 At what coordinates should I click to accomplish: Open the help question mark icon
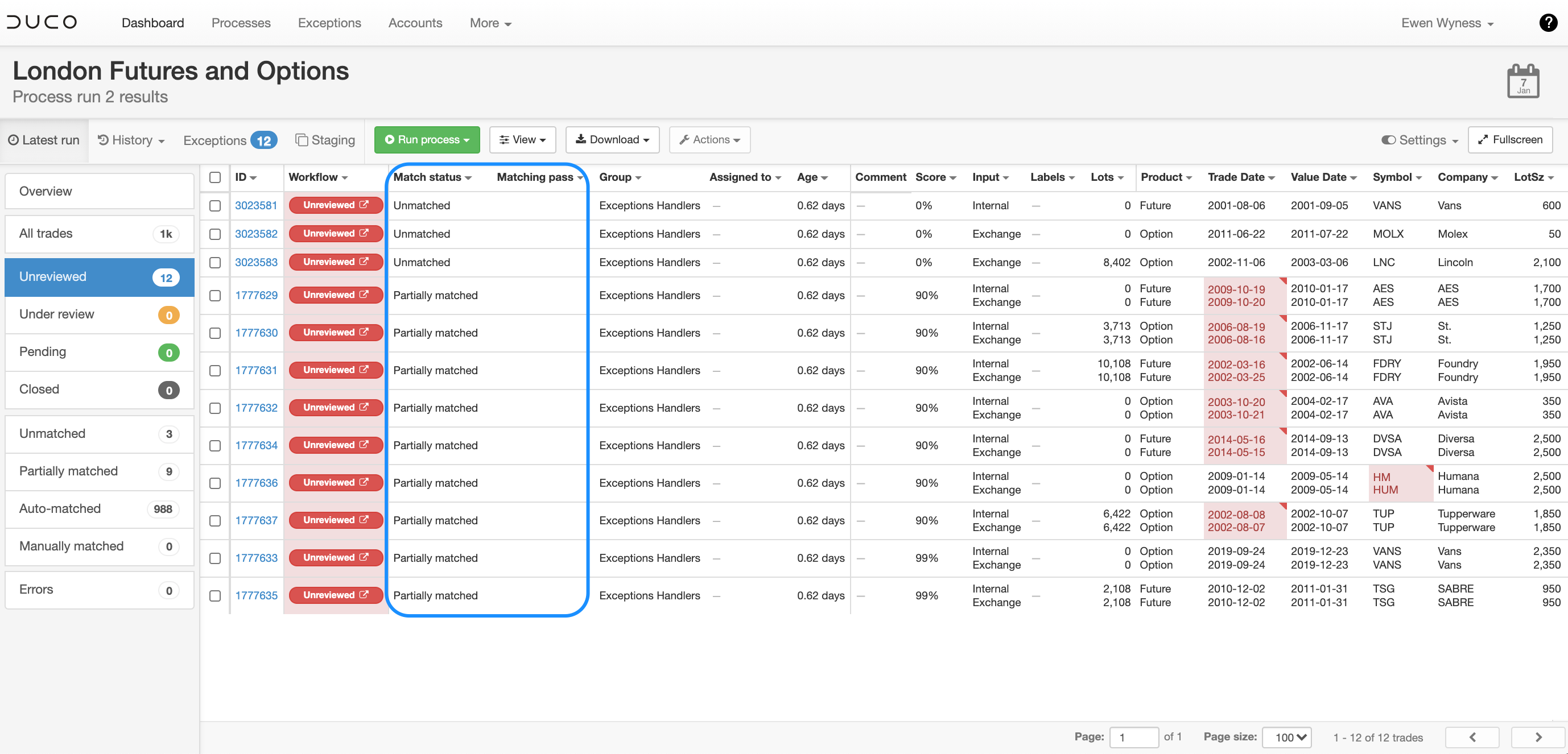(1548, 23)
